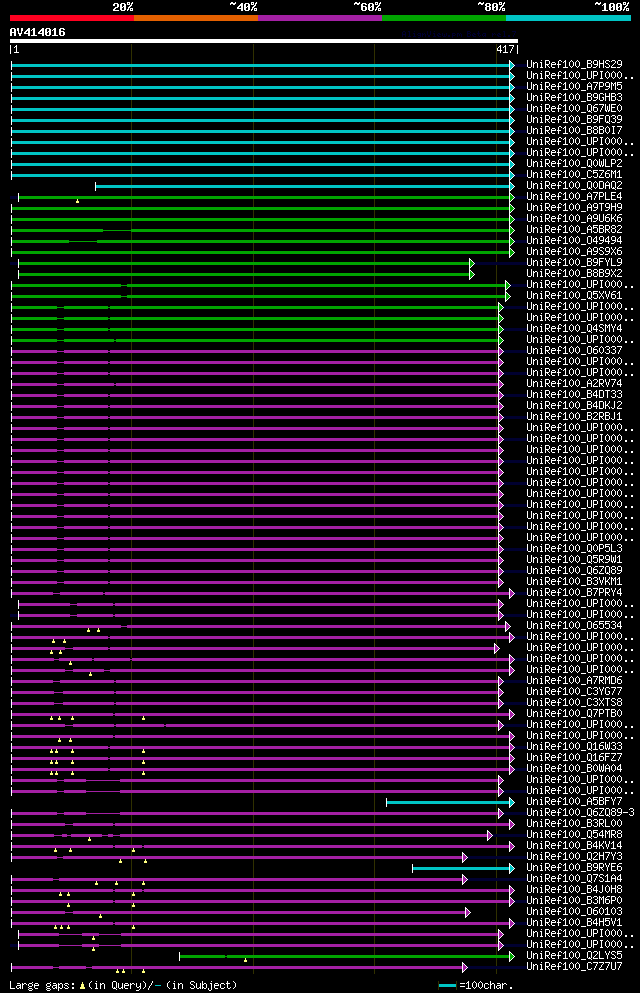This screenshot has width=640, height=993.
Task: Select the UniRef100_A9U6K6 entry
Action: pyautogui.click(x=574, y=218)
